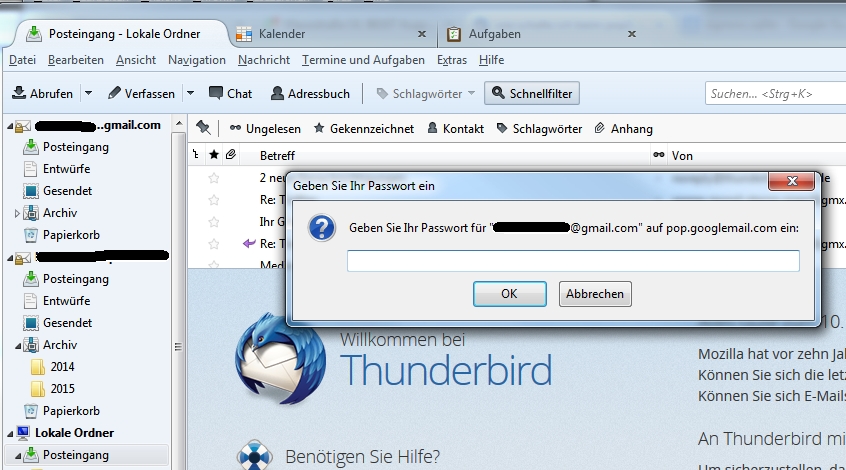Toggle the Ungelesen unread filter
The image size is (846, 470).
click(x=265, y=128)
